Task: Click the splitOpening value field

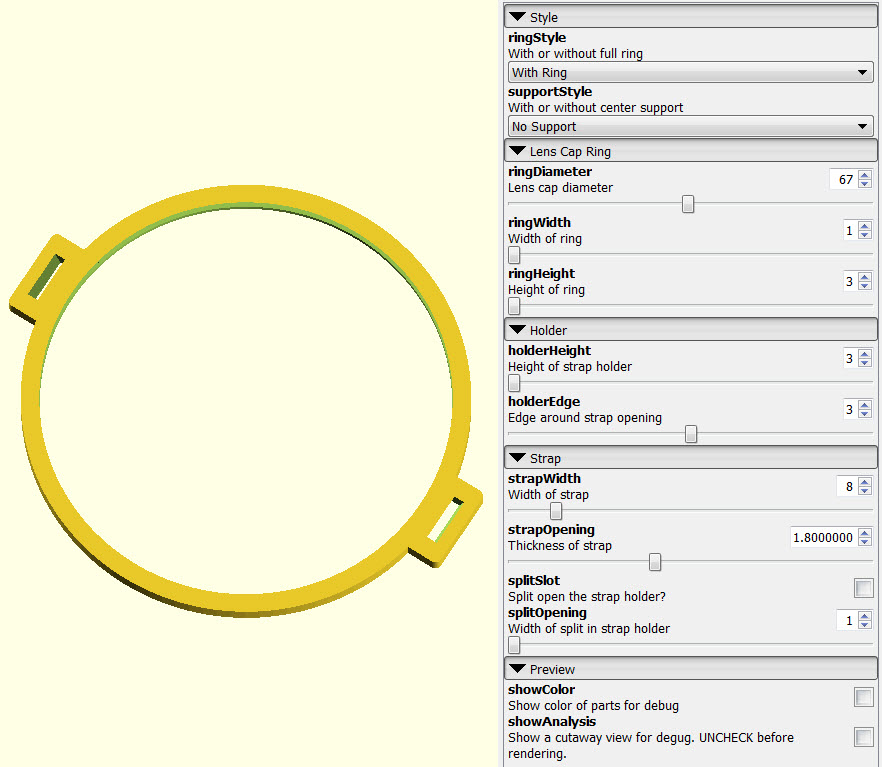Action: coord(848,620)
